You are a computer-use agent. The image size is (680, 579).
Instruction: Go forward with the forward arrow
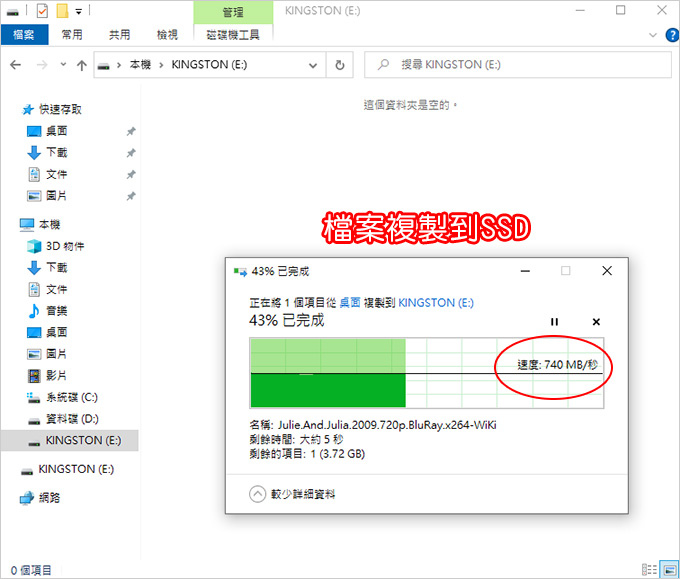pyautogui.click(x=42, y=65)
